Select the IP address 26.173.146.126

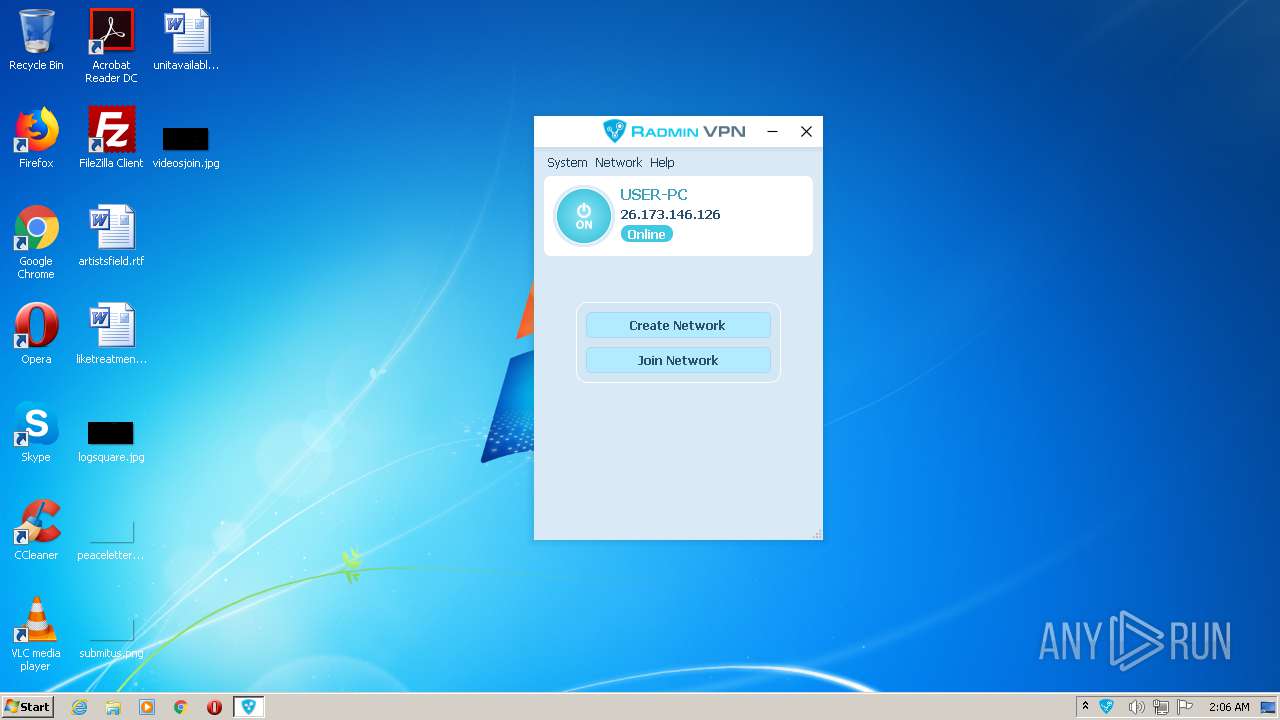click(670, 214)
